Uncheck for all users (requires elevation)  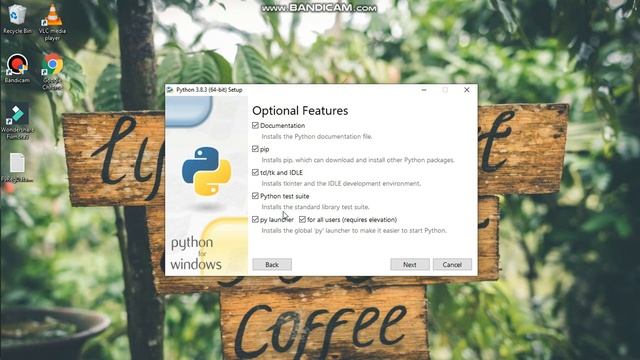click(302, 220)
